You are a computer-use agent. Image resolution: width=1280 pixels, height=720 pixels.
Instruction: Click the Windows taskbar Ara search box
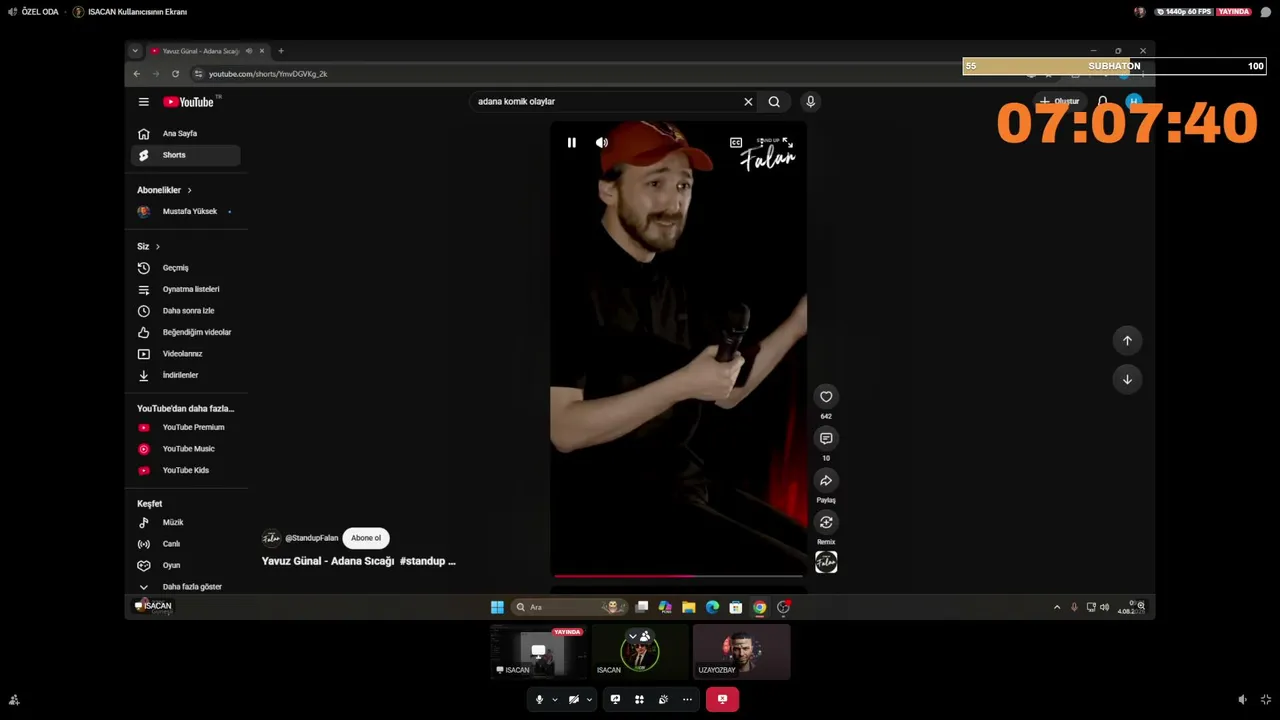(570, 607)
